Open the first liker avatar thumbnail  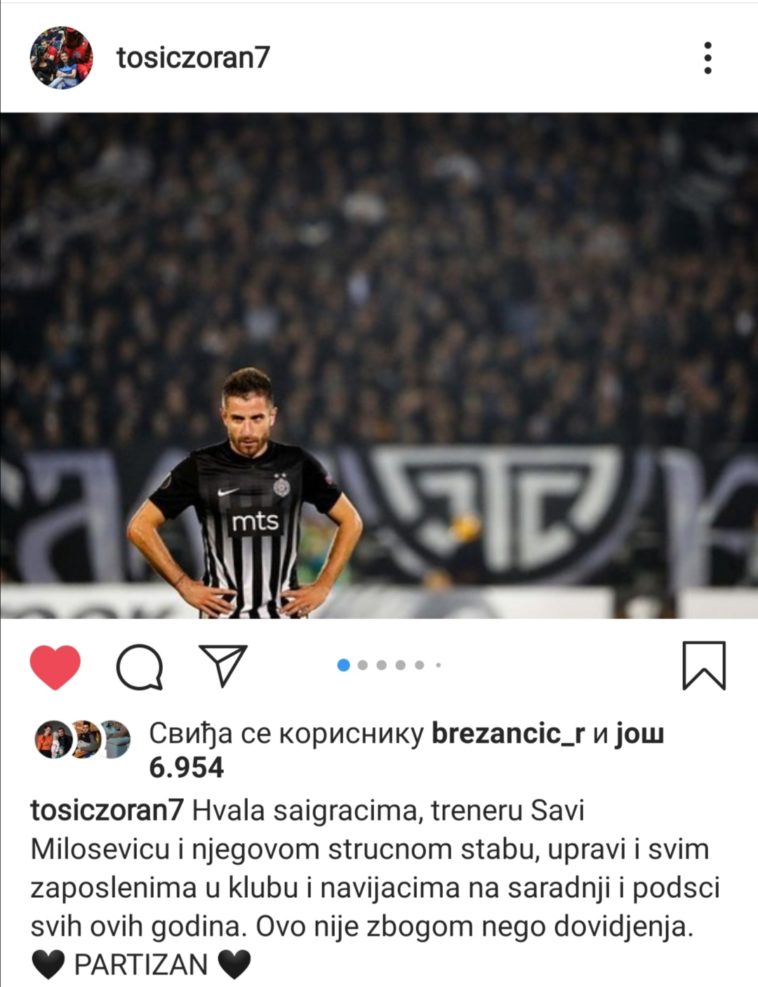(53, 739)
